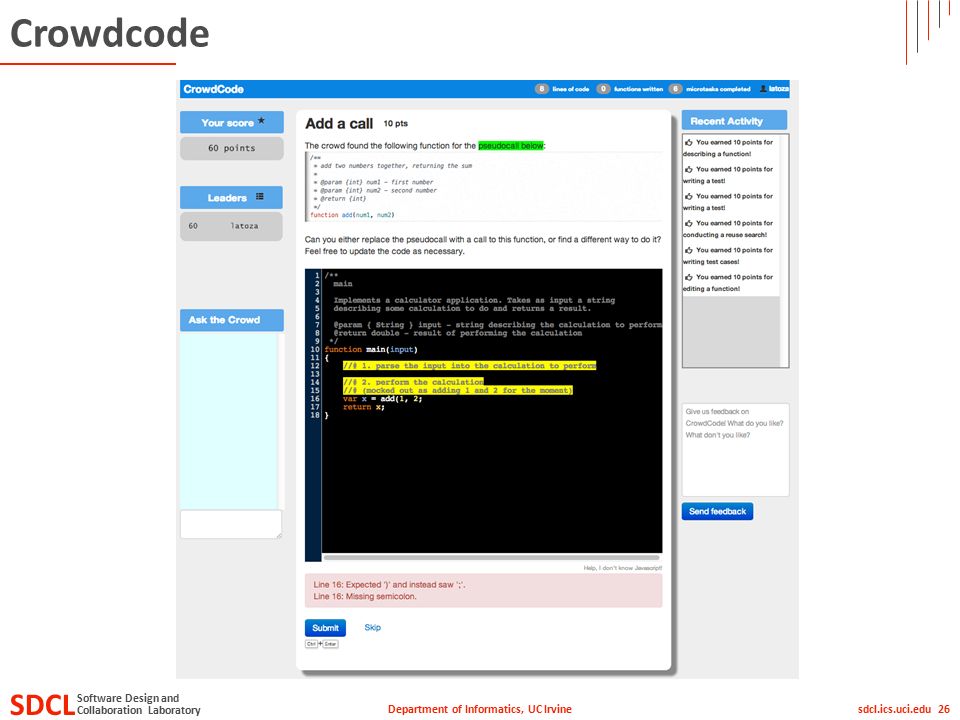Open the latoza user profile icon

[763, 89]
